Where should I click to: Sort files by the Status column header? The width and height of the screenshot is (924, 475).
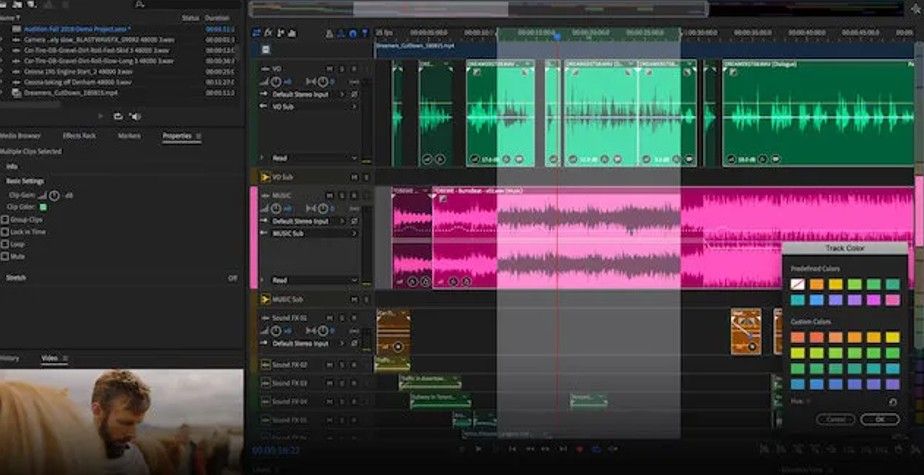click(190, 18)
